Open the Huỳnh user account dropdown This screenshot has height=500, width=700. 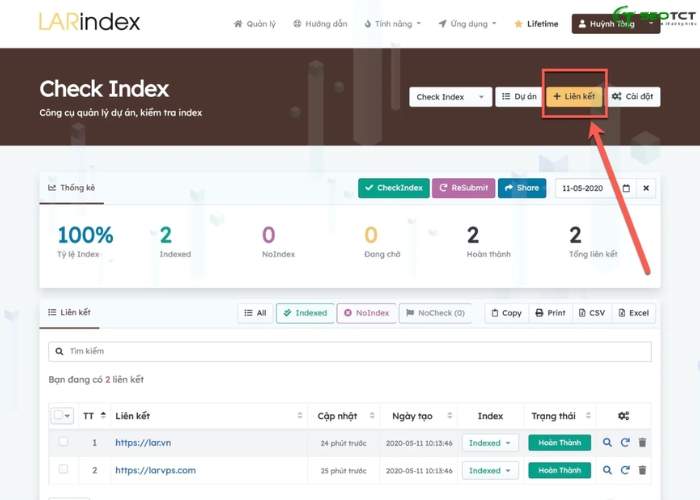click(x=616, y=24)
